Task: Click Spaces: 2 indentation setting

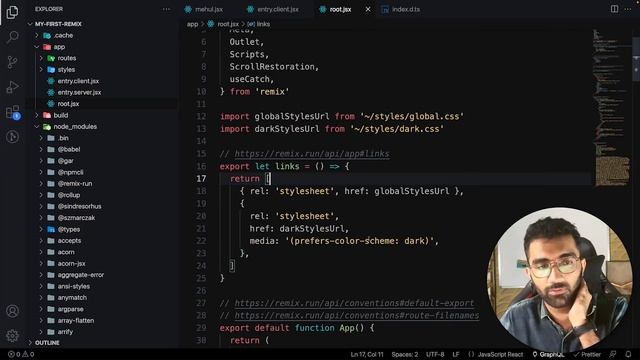Action: 404,354
